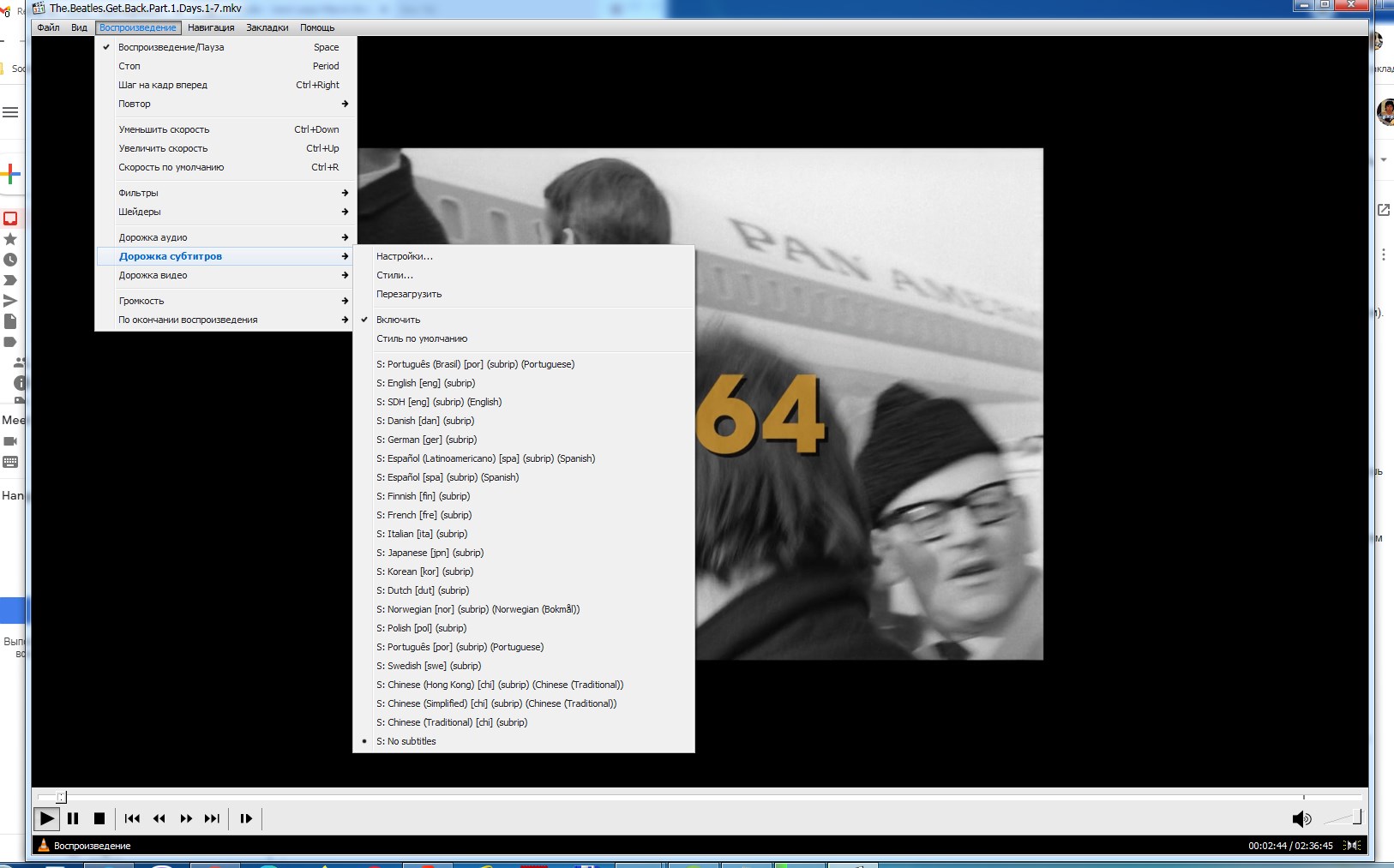Click Перезагрузить to reload subtitles
Screen dimensions: 1394x868
[524, 294]
